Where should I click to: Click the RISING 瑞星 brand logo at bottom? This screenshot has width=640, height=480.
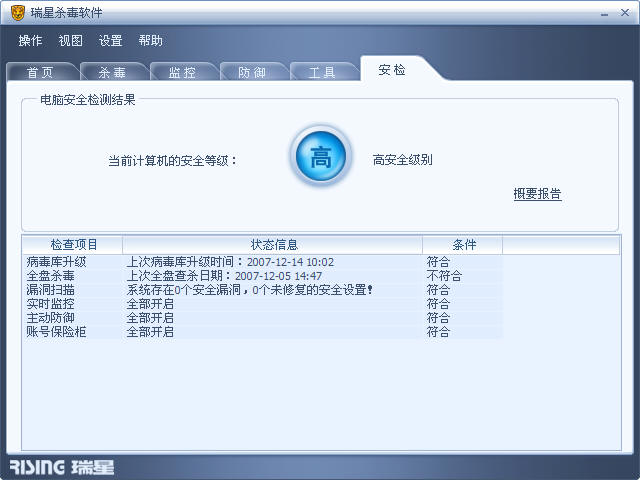pos(62,467)
